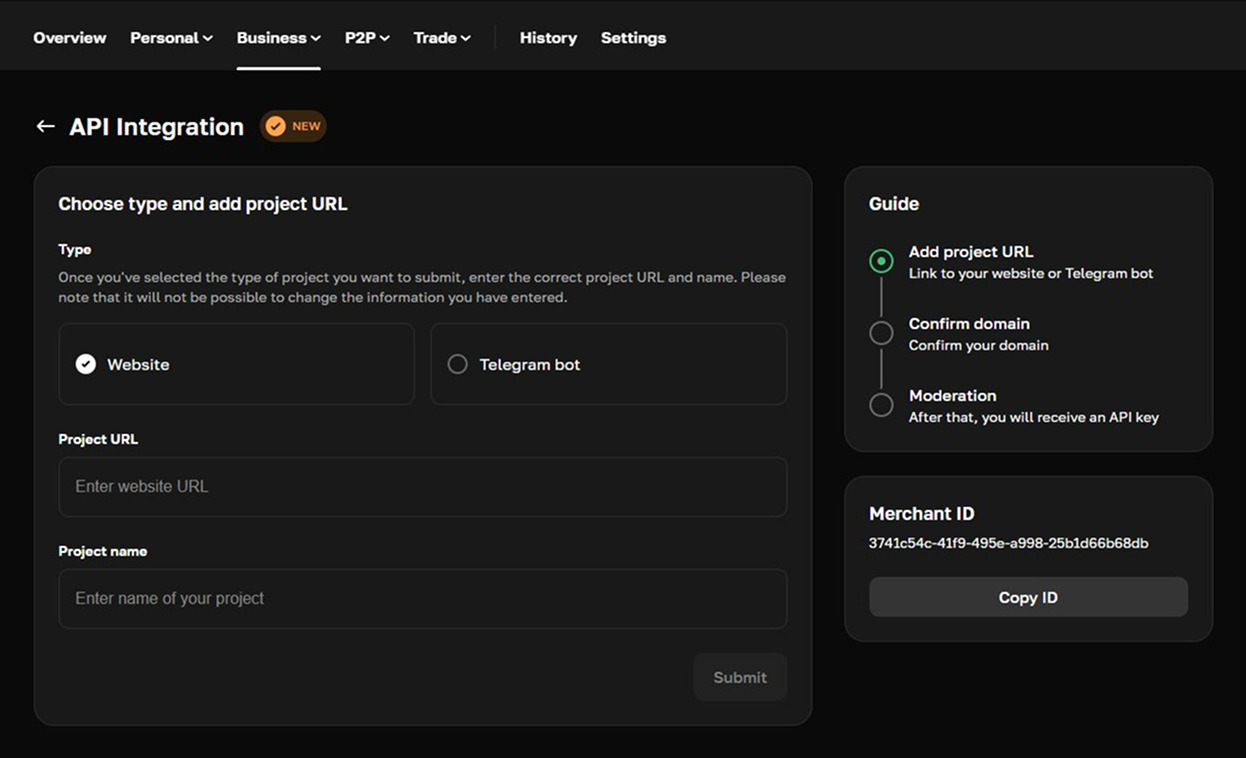Focus the Project URL input field
Image resolution: width=1246 pixels, height=758 pixels.
(x=423, y=487)
